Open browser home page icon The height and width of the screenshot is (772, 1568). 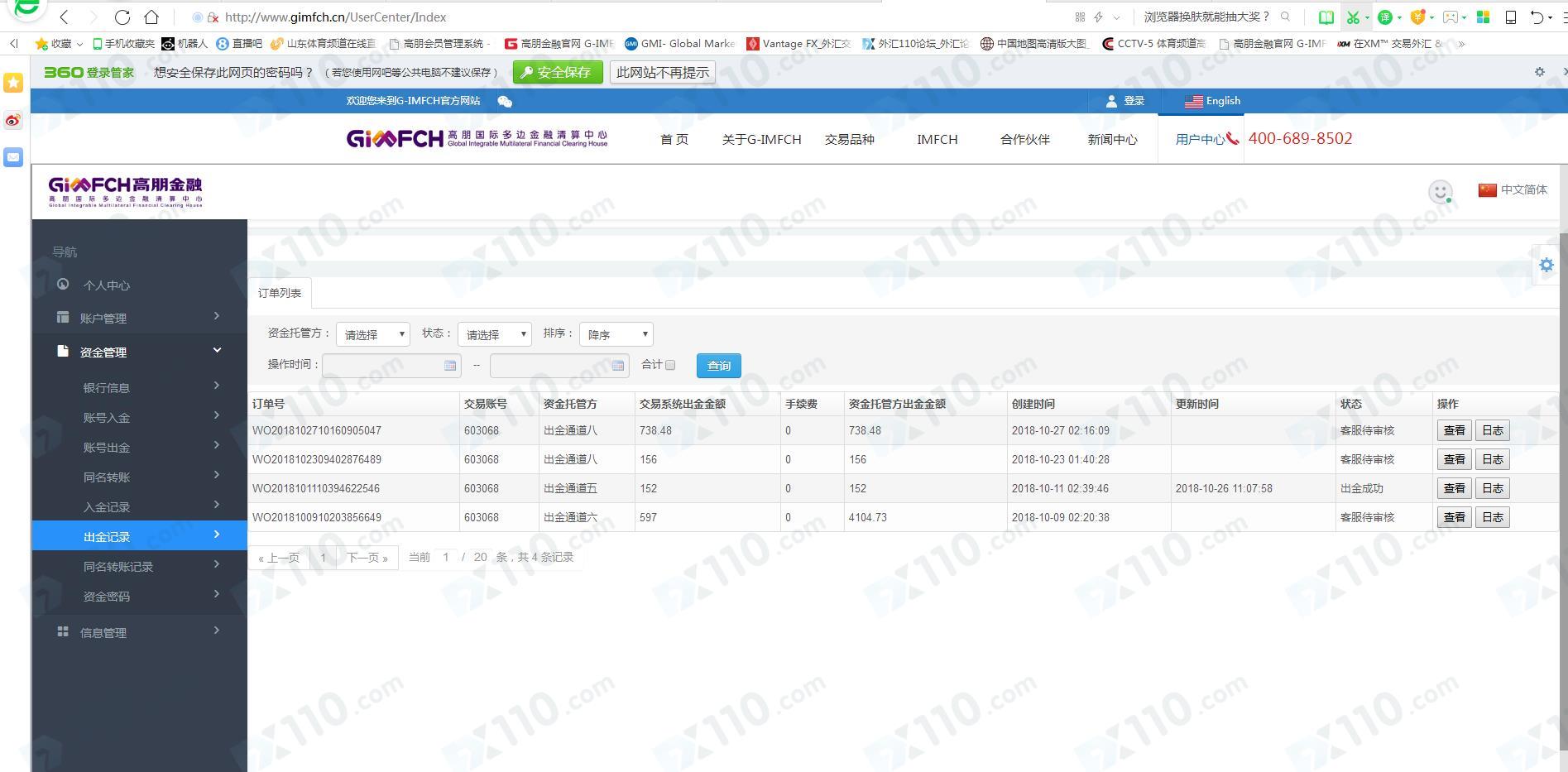[151, 17]
